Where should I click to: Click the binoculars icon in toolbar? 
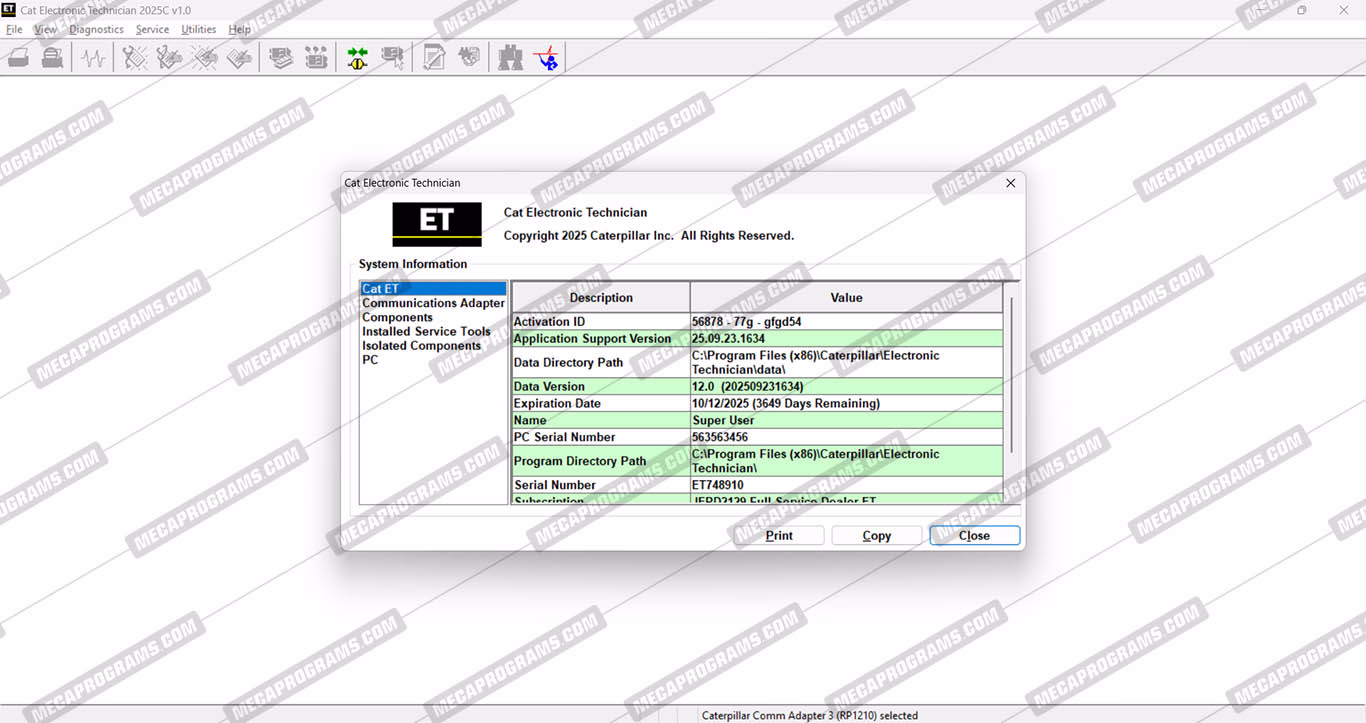pyautogui.click(x=511, y=59)
